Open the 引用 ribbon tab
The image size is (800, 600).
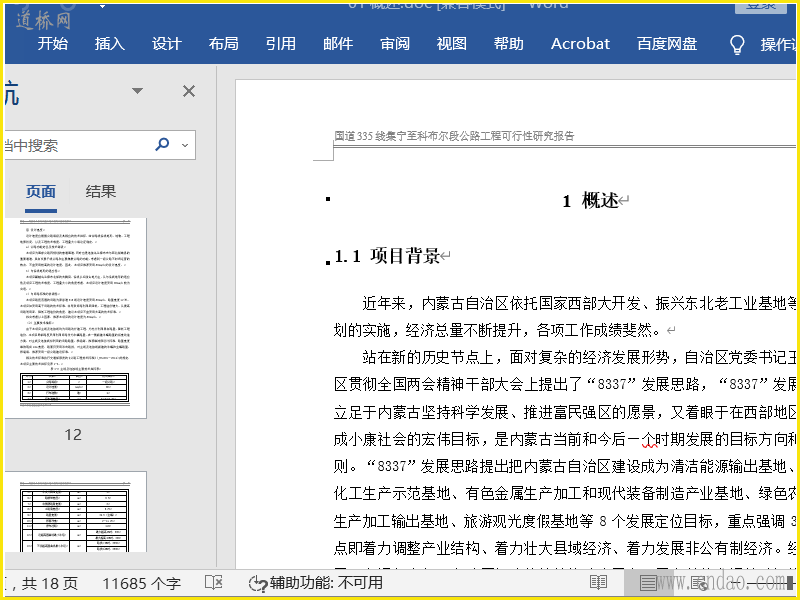[281, 44]
